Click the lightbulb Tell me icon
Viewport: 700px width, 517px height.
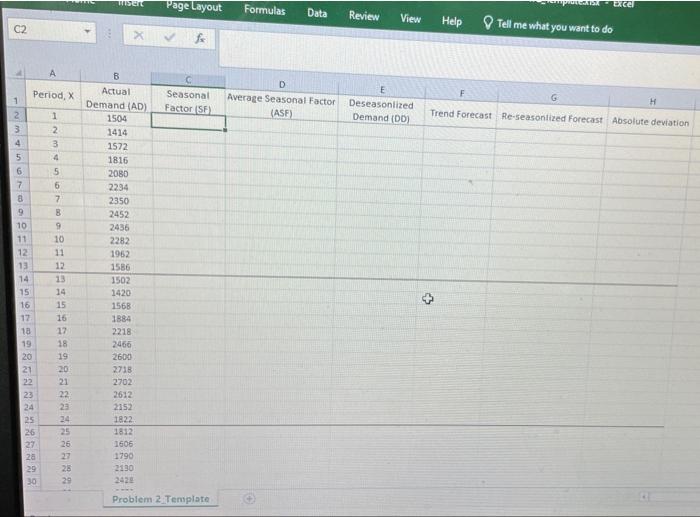click(x=488, y=22)
